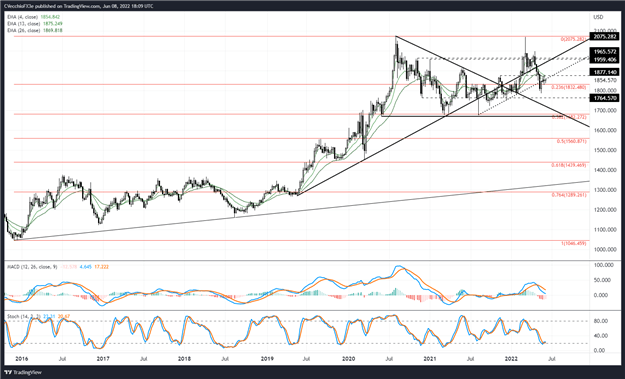This screenshot has width=625, height=379.
Task: Click the 2022 label on time axis
Action: pos(512,359)
